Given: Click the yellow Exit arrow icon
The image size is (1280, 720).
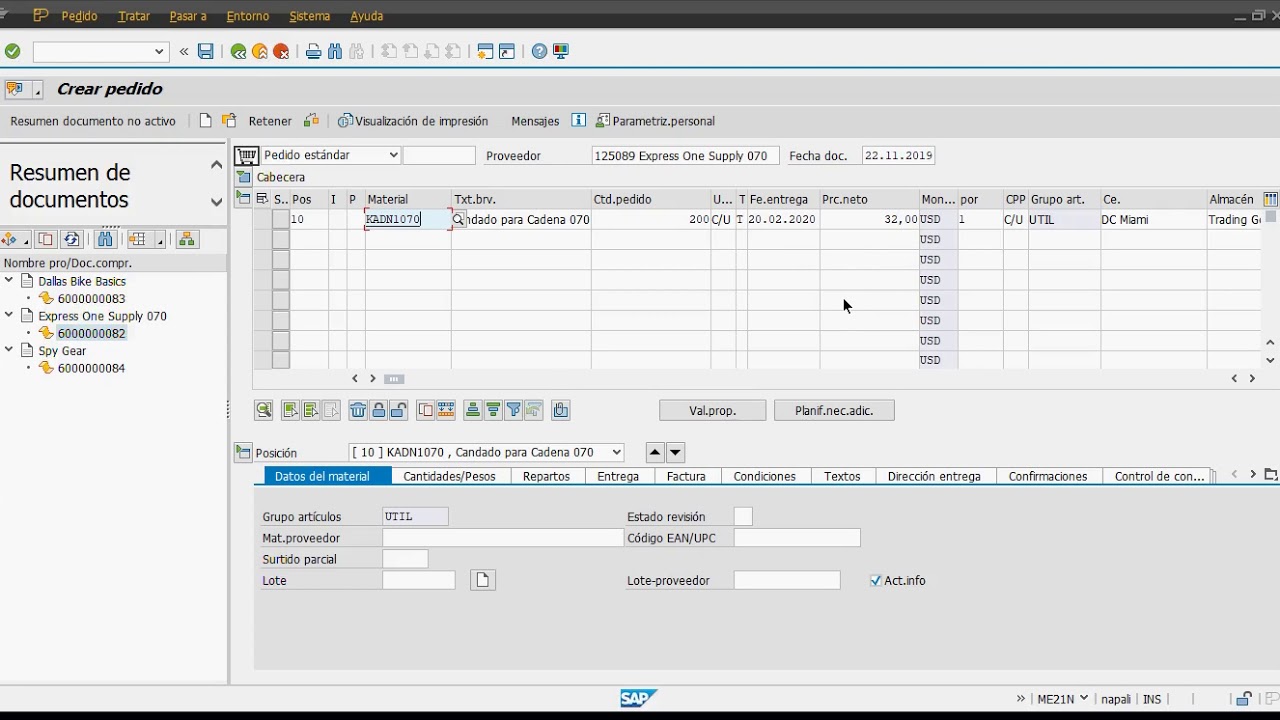Looking at the screenshot, I should point(260,51).
